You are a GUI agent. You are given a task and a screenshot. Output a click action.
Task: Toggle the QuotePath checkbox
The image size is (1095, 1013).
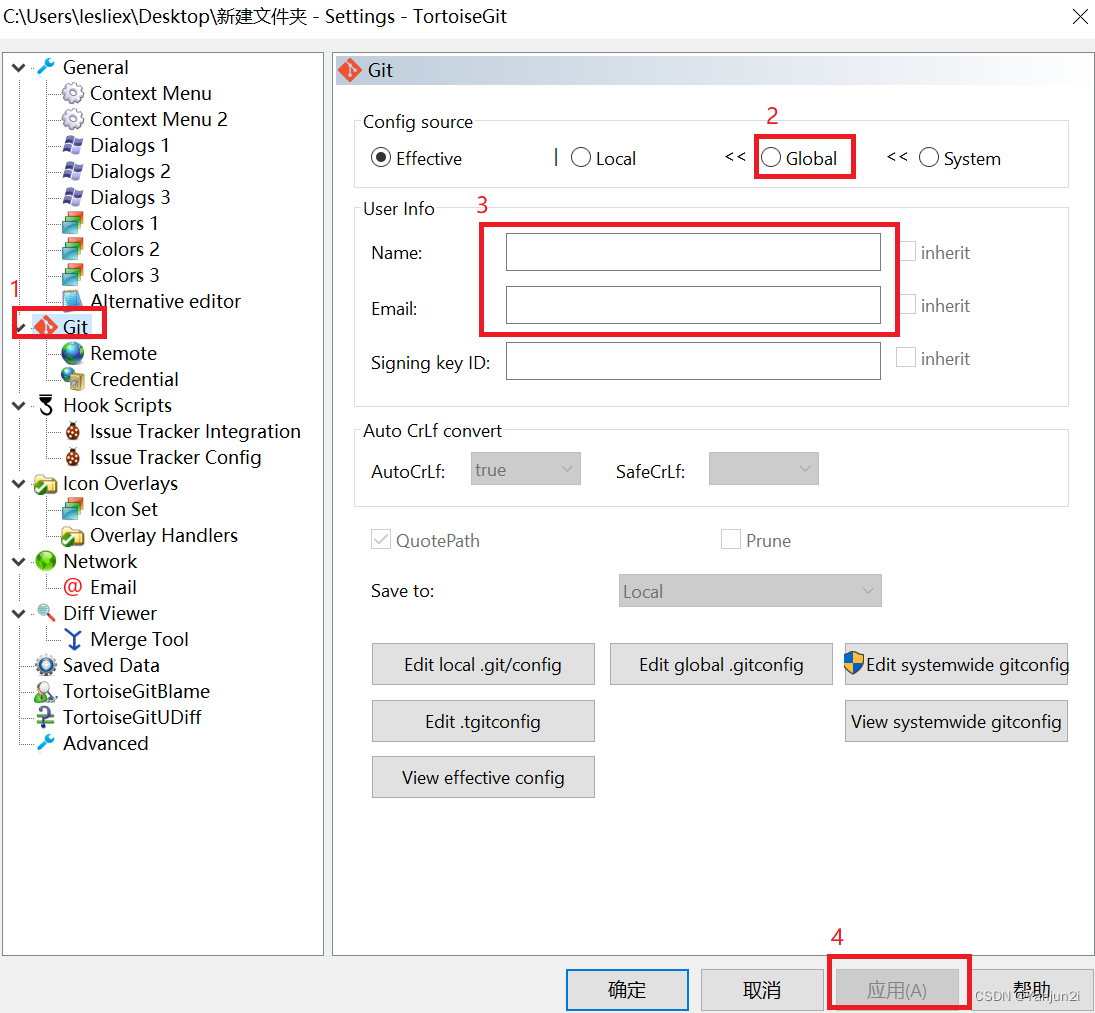[x=381, y=540]
